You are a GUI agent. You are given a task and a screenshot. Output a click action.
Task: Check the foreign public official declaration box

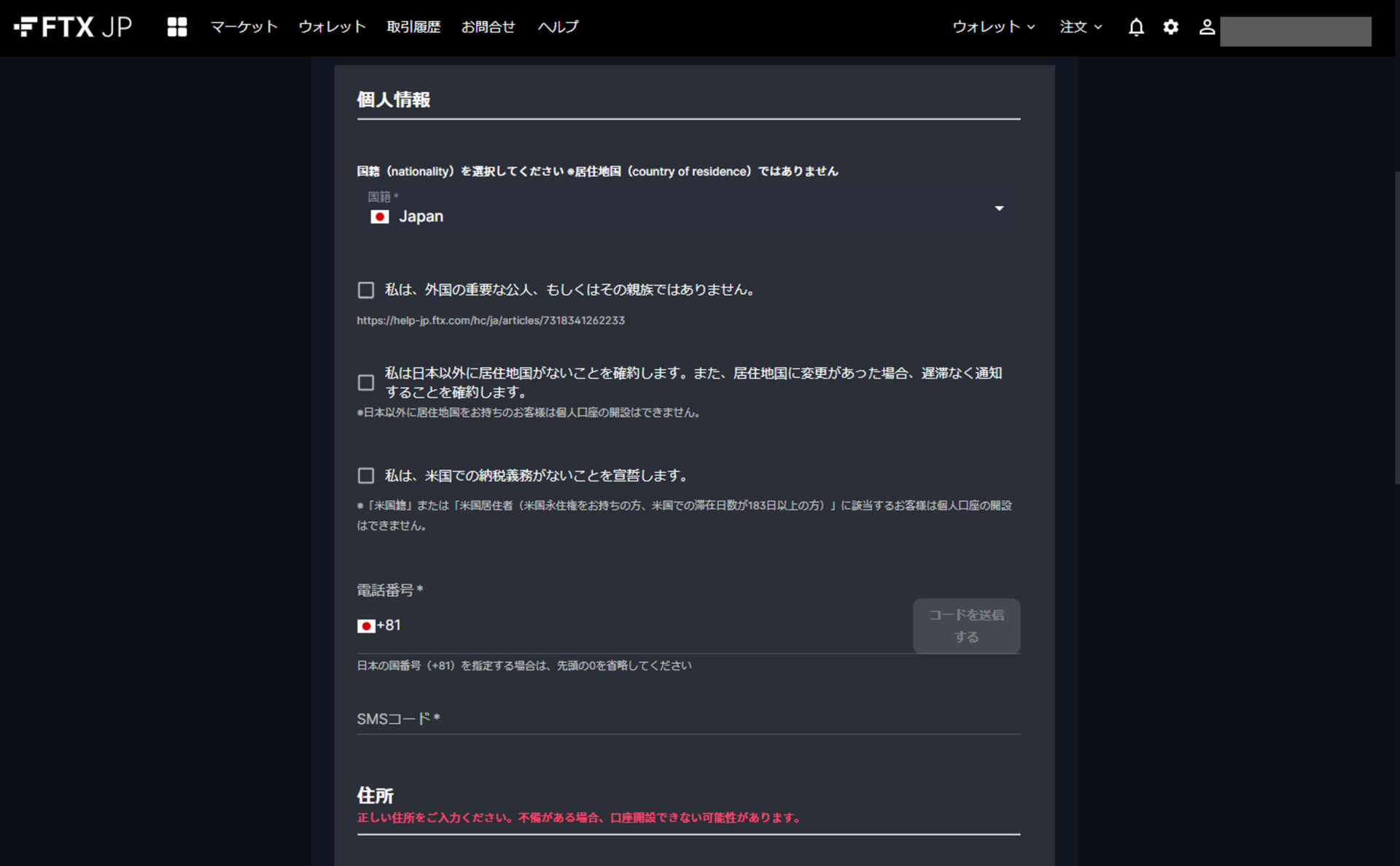click(x=366, y=290)
